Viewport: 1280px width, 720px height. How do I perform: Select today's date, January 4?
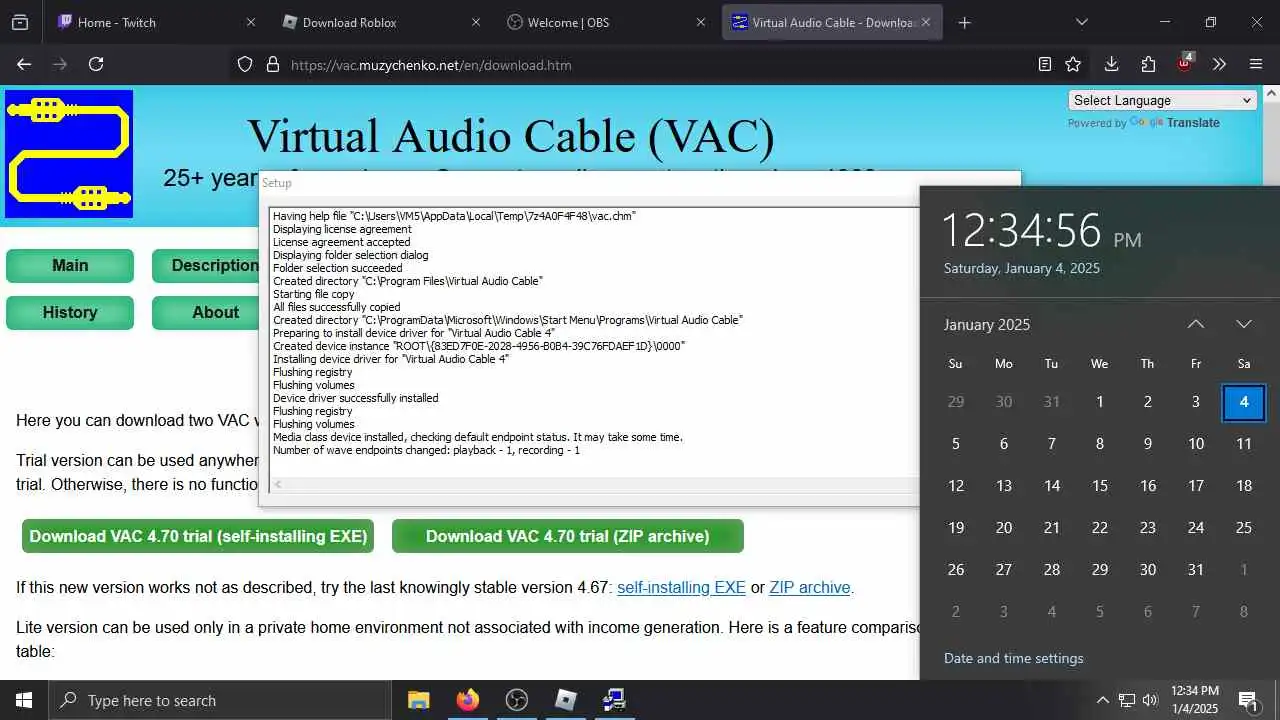click(1244, 402)
